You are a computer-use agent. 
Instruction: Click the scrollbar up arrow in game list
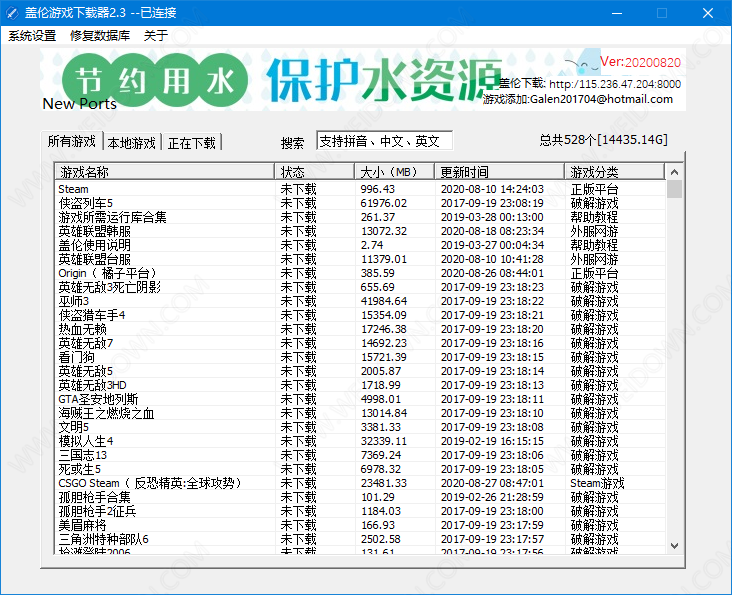(674, 172)
